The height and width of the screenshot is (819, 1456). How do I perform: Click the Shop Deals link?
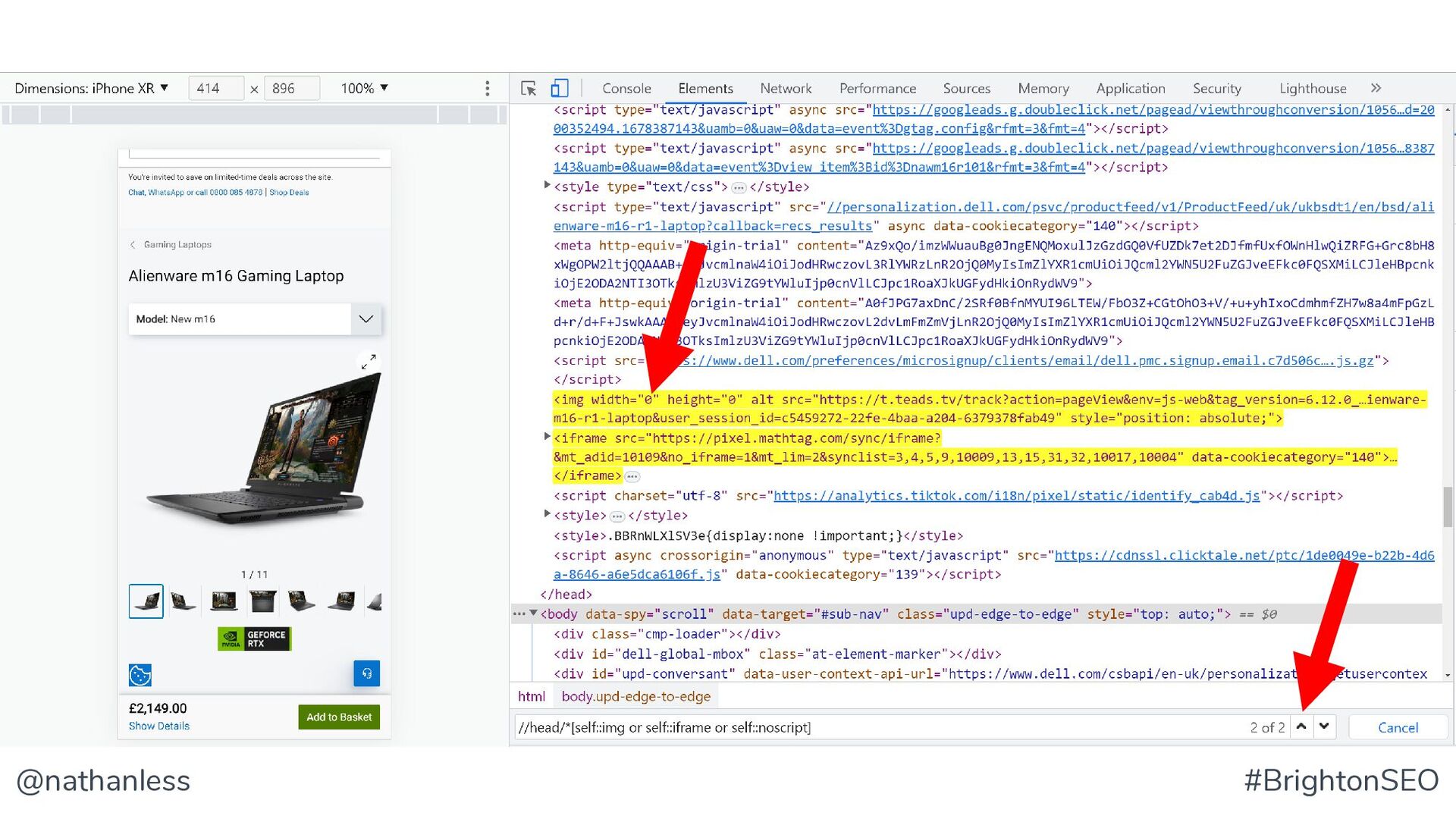pos(289,193)
